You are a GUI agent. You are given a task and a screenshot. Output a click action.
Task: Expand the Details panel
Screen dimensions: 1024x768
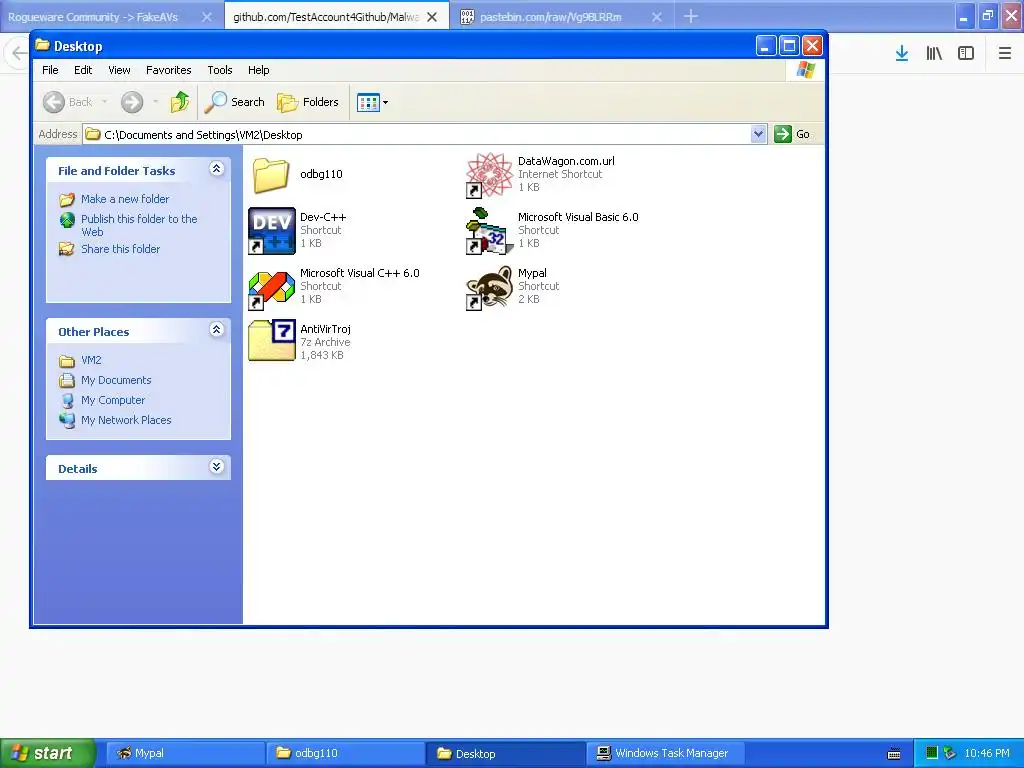(x=216, y=467)
